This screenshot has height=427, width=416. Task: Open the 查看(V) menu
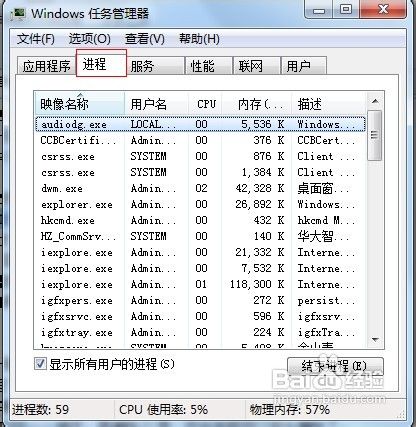pyautogui.click(x=145, y=39)
